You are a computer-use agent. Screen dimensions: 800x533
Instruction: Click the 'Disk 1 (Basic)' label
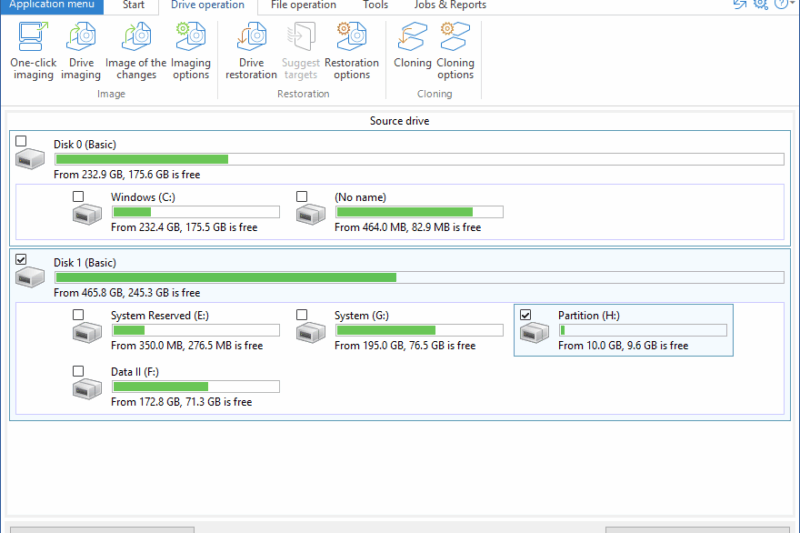pos(85,263)
